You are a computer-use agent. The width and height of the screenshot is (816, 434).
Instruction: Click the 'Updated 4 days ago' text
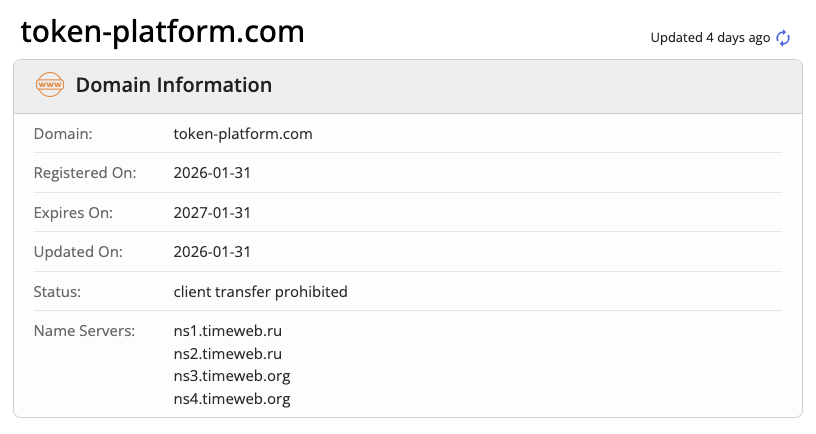(710, 38)
